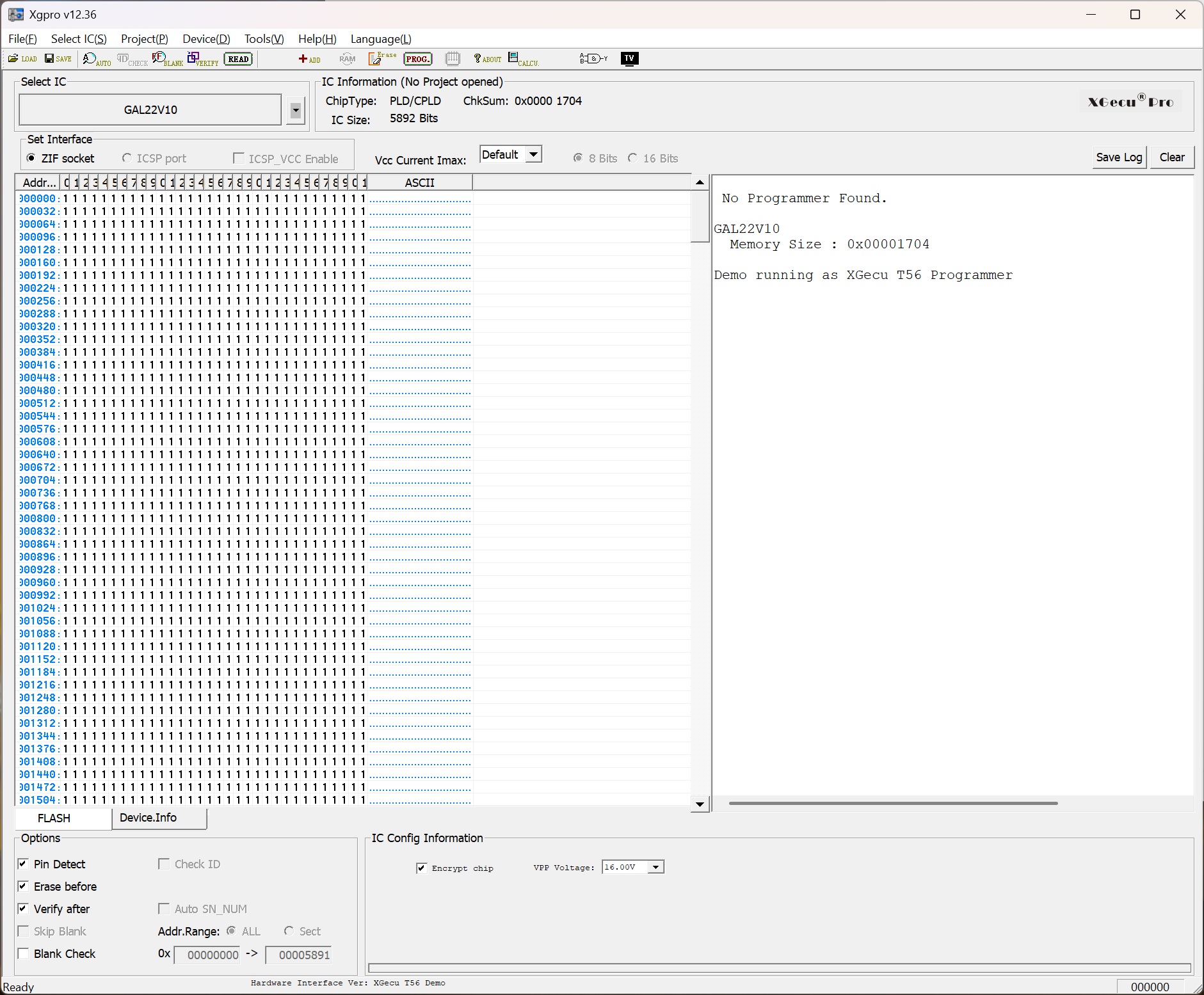
Task: Click the Save Log button
Action: tap(1118, 157)
